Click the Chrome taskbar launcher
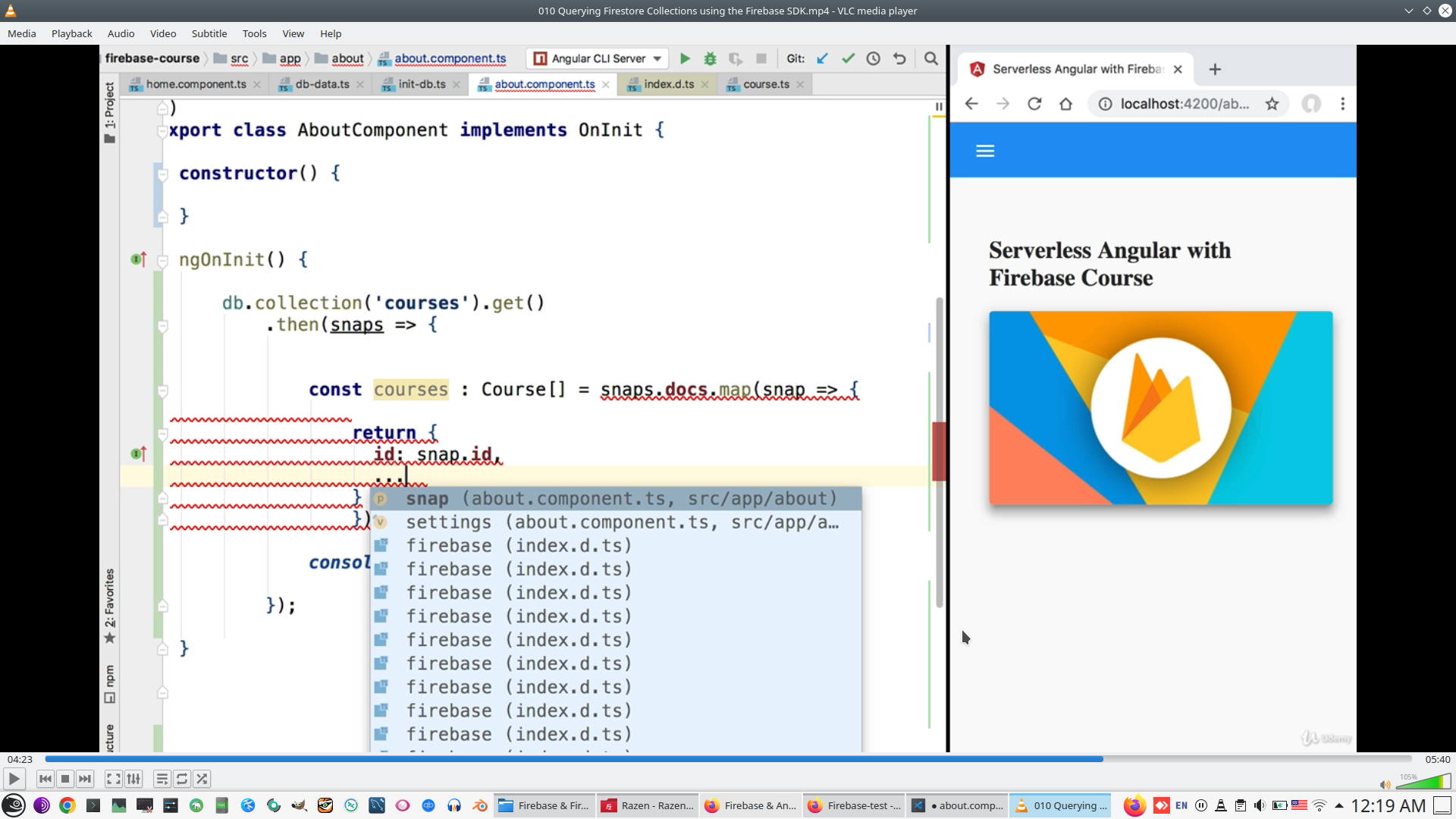This screenshot has height=819, width=1456. coord(67,805)
